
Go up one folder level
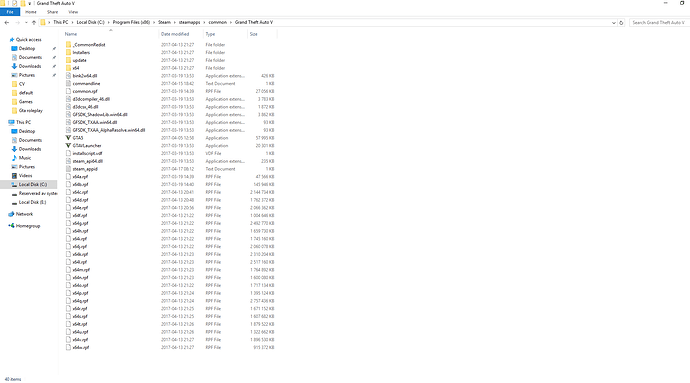coord(34,22)
